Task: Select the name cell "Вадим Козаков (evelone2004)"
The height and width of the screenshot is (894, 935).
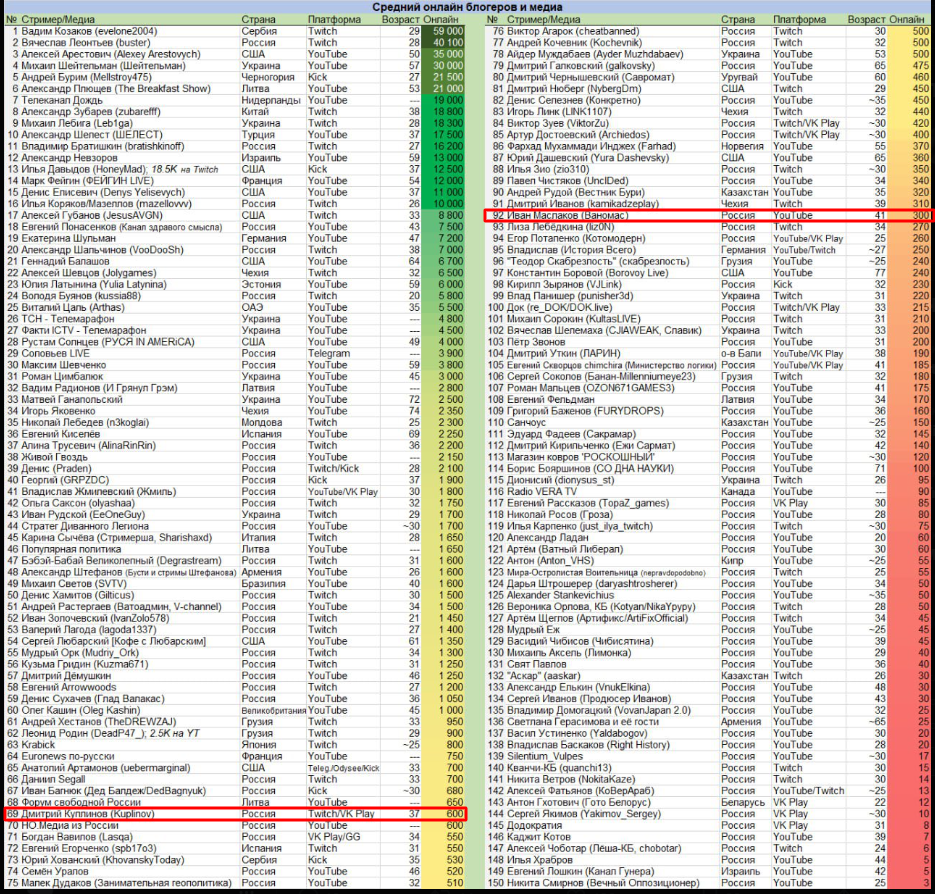Action: pyautogui.click(x=89, y=31)
